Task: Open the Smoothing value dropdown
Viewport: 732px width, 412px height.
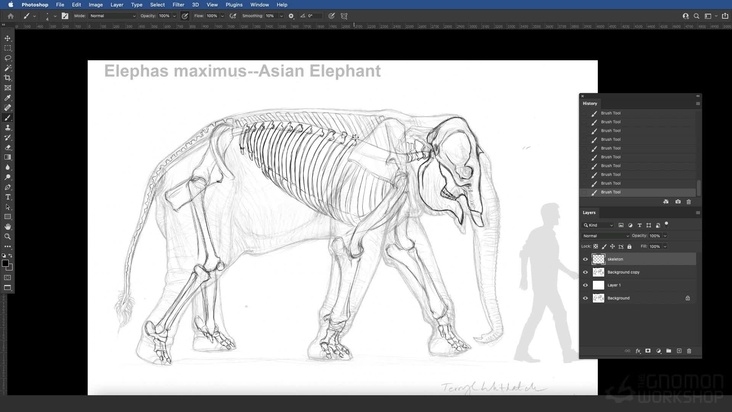Action: pyautogui.click(x=281, y=16)
